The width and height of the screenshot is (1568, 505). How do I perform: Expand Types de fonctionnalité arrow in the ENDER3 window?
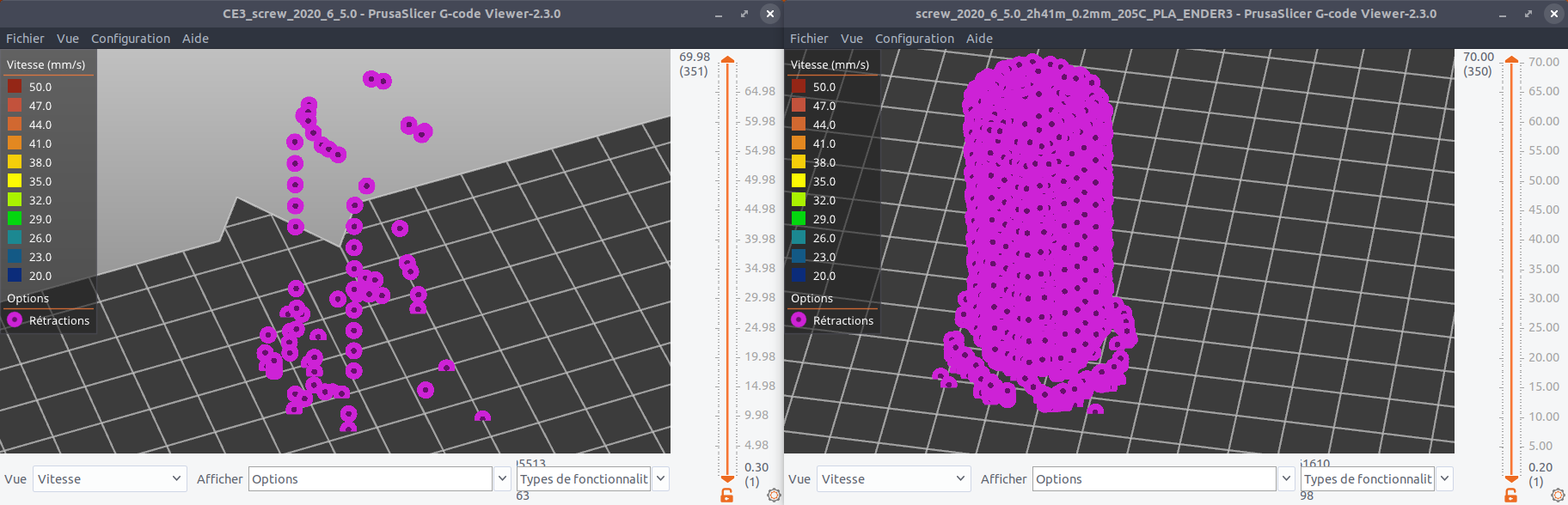click(x=1445, y=479)
